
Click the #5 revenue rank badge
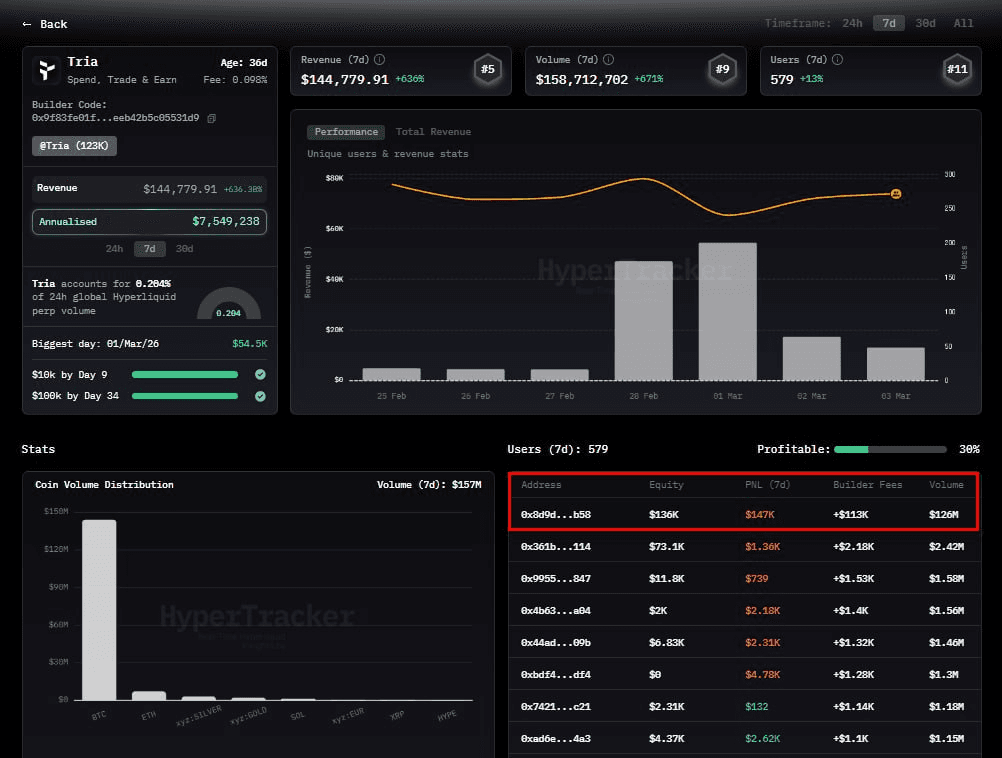tap(487, 70)
